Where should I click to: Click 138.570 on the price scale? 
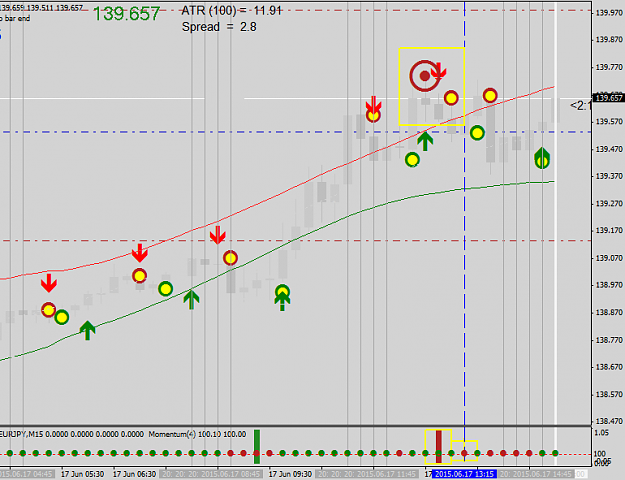[609, 394]
